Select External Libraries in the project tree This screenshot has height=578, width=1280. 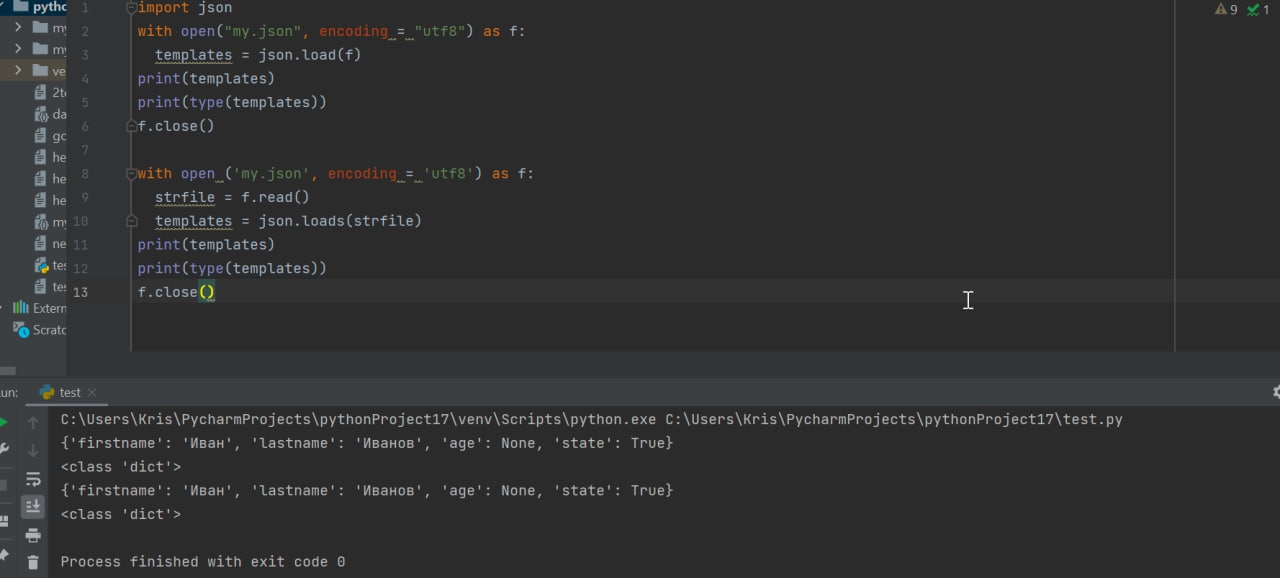coord(39,308)
